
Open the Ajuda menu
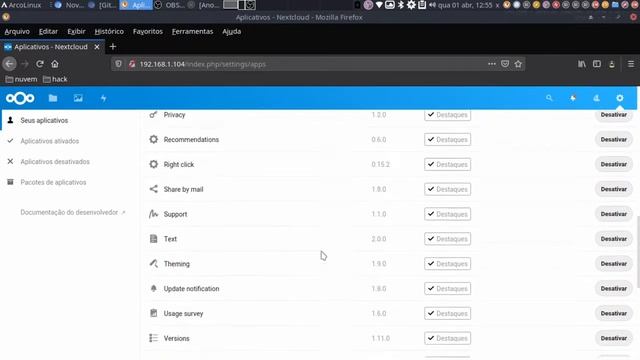[231, 31]
